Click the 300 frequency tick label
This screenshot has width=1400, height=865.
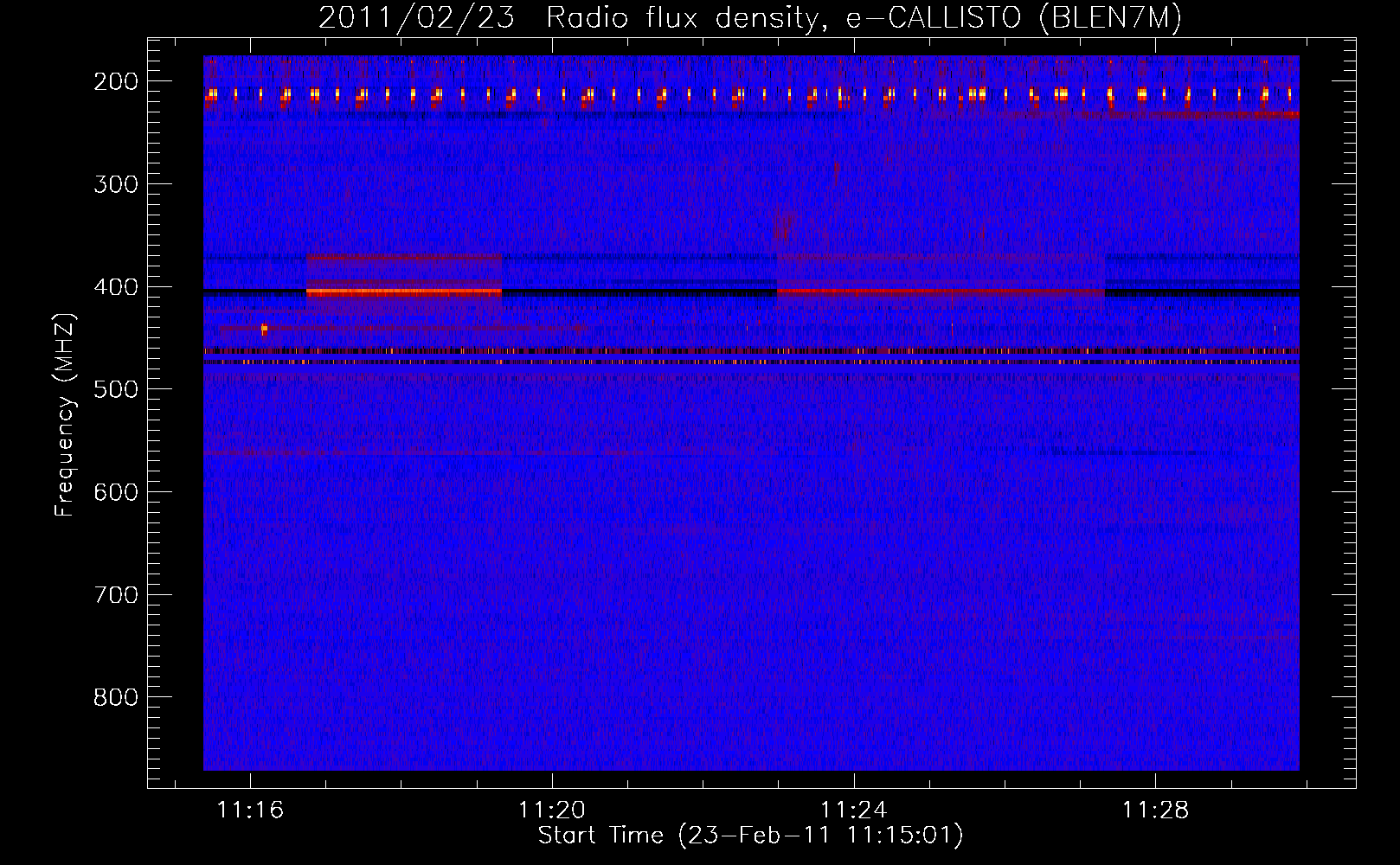[x=116, y=184]
